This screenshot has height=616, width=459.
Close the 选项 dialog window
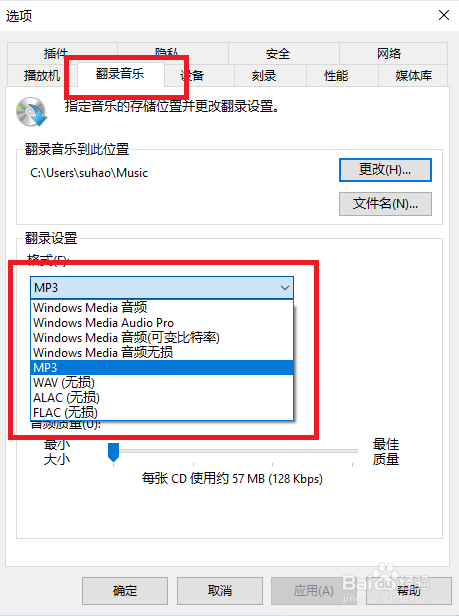click(x=444, y=15)
